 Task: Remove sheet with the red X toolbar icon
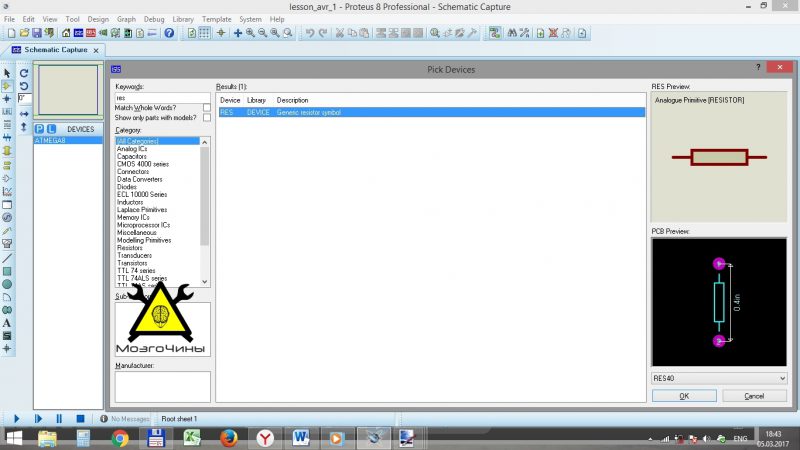pyautogui.click(x=553, y=33)
